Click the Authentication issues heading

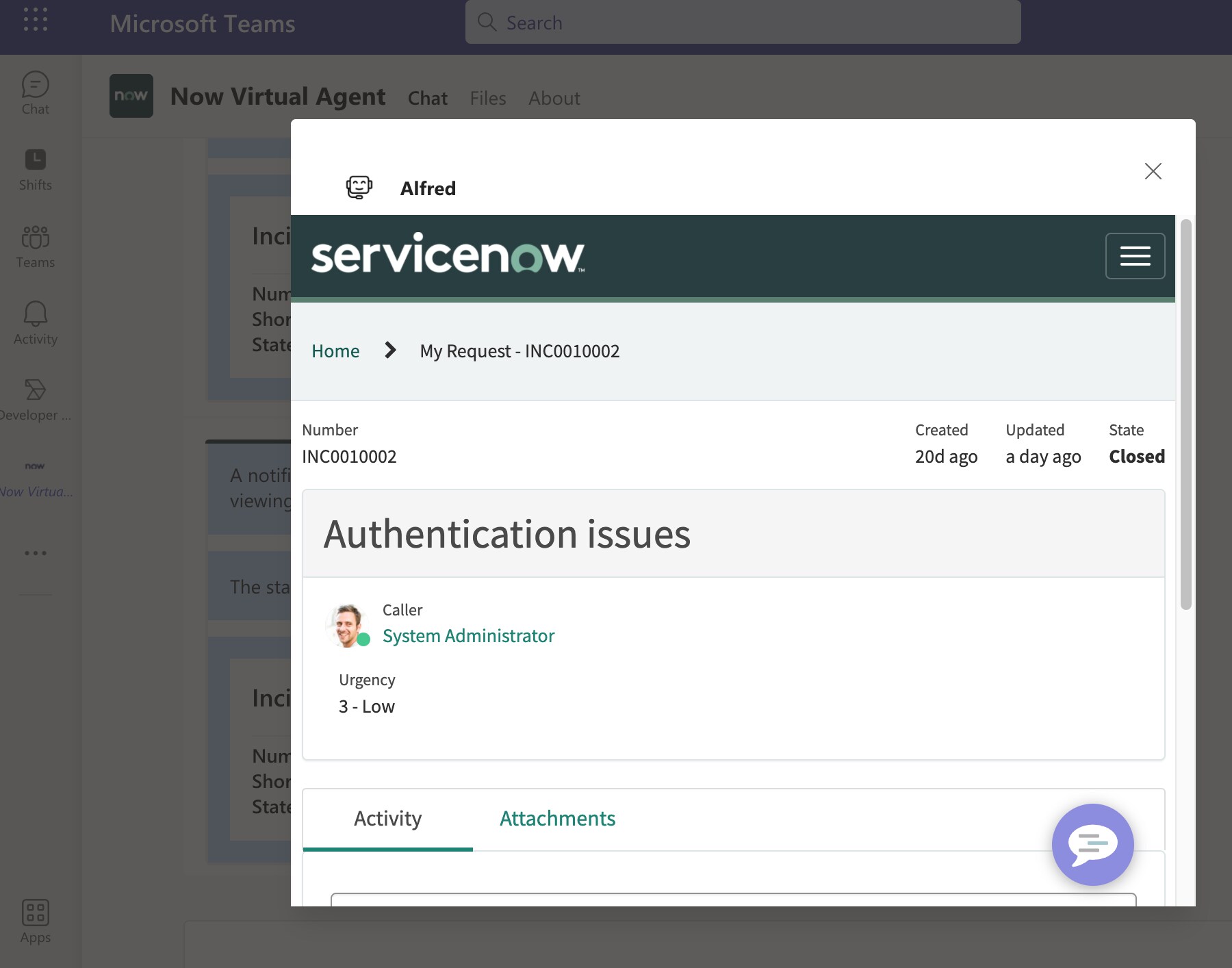click(x=507, y=534)
